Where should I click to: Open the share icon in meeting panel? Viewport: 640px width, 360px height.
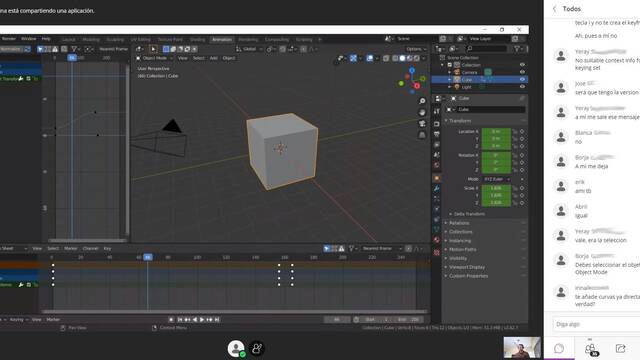pyautogui.click(x=620, y=348)
